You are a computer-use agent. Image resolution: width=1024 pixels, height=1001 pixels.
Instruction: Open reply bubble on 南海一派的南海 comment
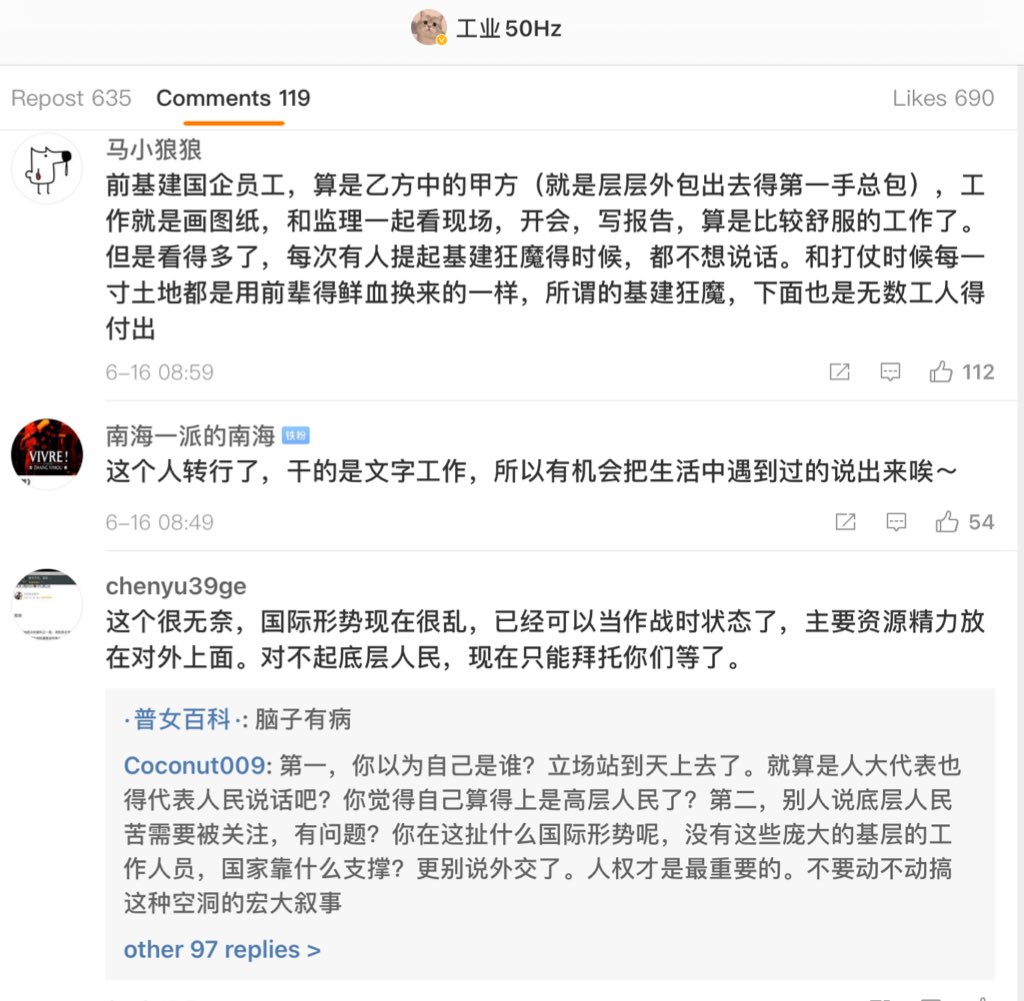(896, 522)
